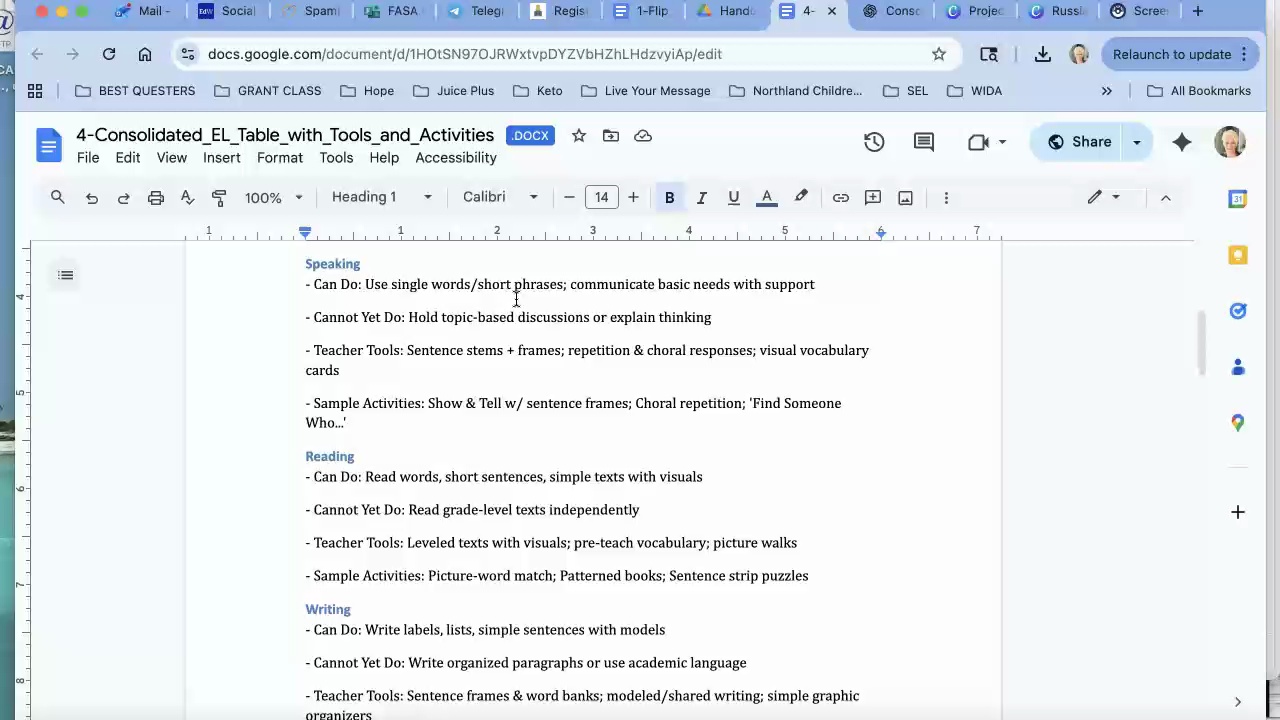Open version history clock icon
The width and height of the screenshot is (1280, 720).
874,142
